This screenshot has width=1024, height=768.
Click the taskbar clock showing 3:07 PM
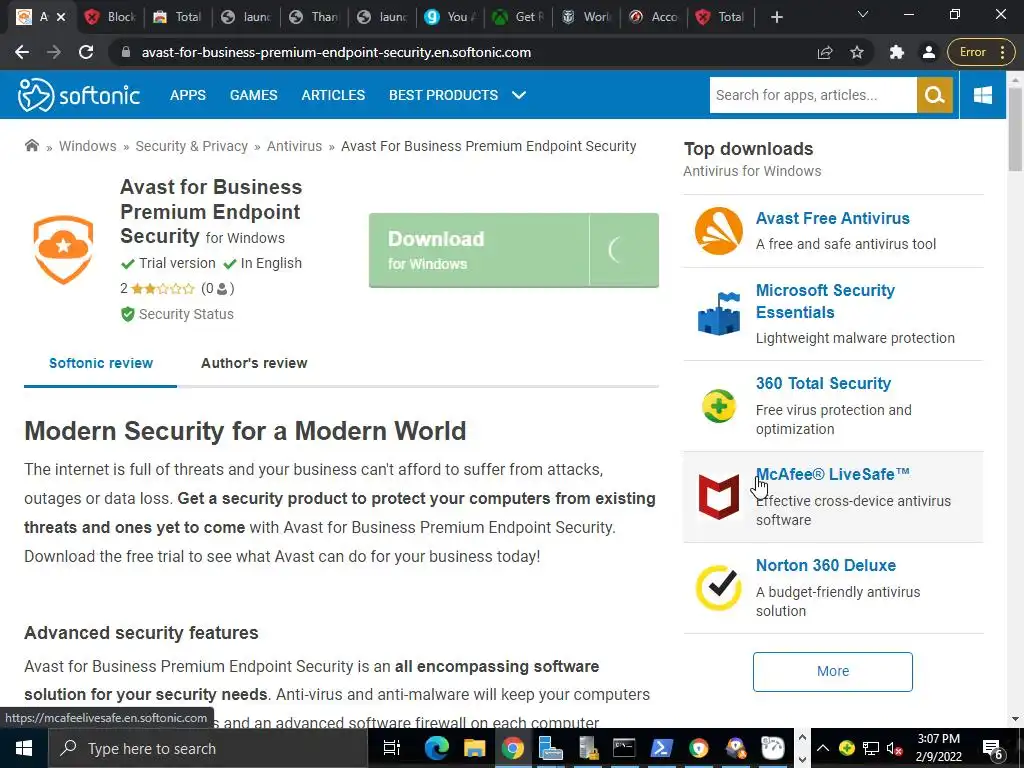(x=938, y=748)
